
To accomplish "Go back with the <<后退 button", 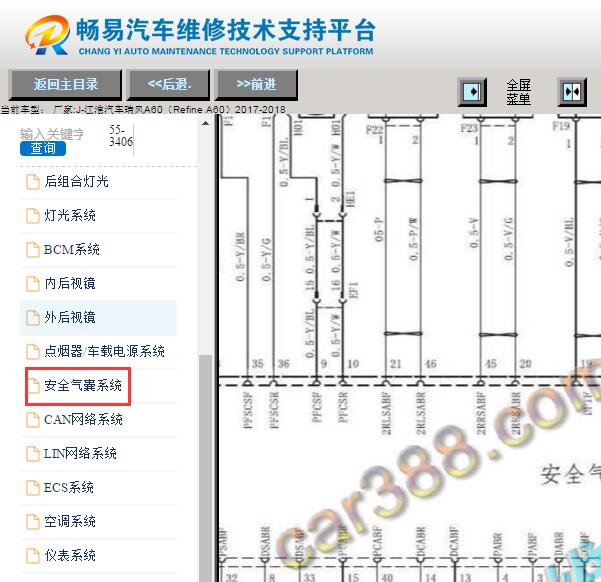I will pos(169,84).
